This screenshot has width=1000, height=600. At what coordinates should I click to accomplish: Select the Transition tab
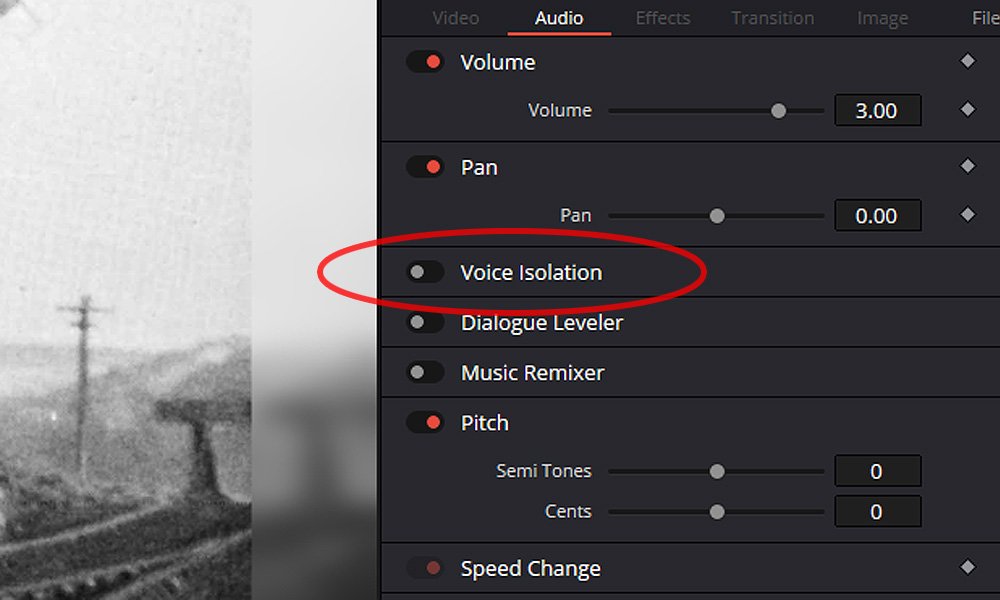point(772,18)
